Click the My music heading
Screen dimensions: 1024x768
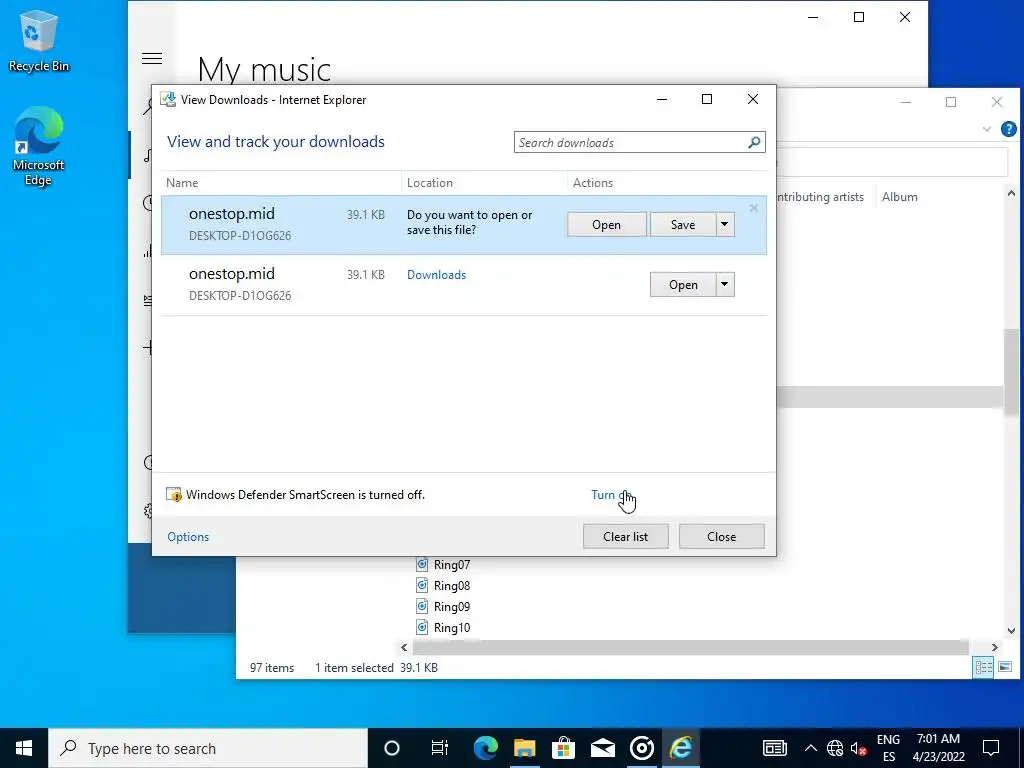(x=264, y=69)
